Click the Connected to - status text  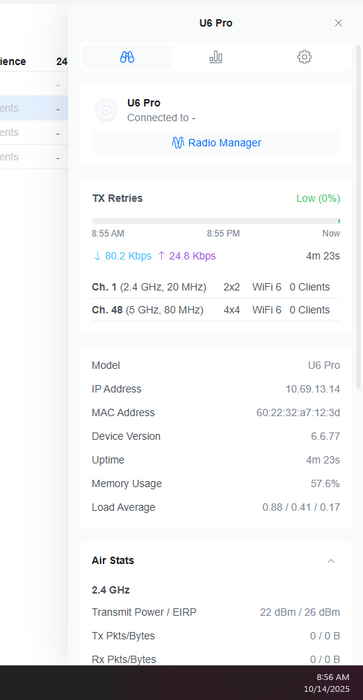[161, 118]
